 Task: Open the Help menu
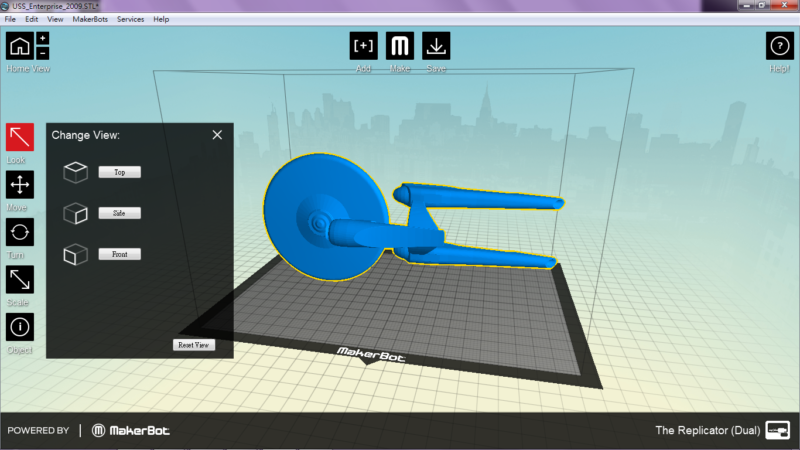point(161,19)
